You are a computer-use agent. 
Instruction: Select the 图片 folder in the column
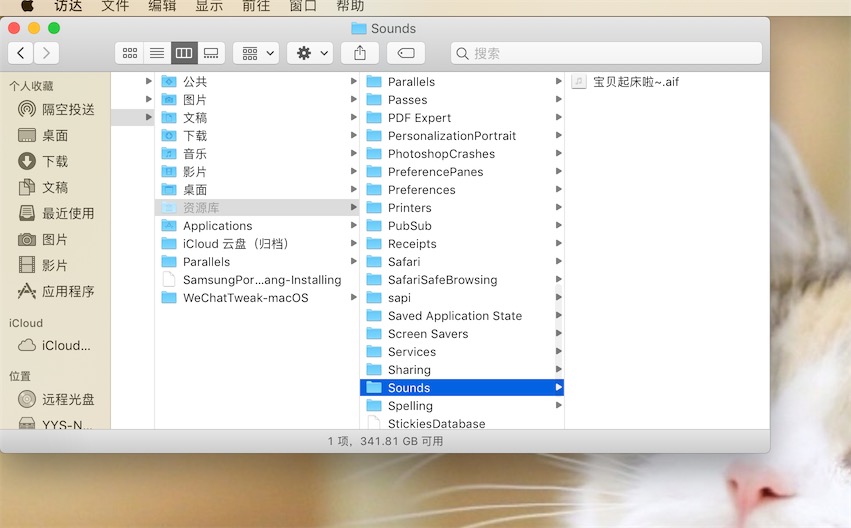coord(257,100)
